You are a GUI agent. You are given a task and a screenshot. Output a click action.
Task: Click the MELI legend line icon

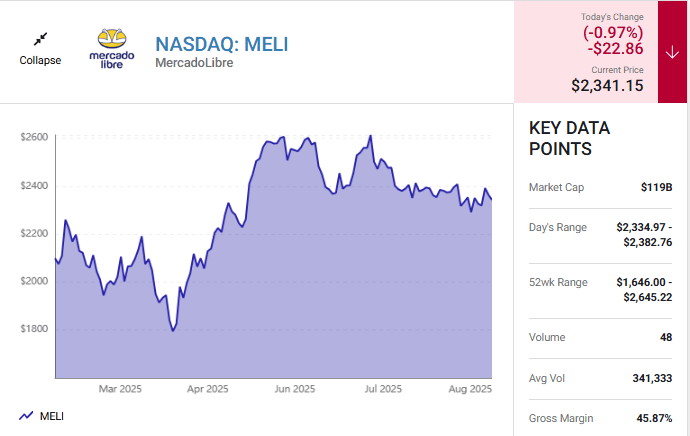pos(26,416)
